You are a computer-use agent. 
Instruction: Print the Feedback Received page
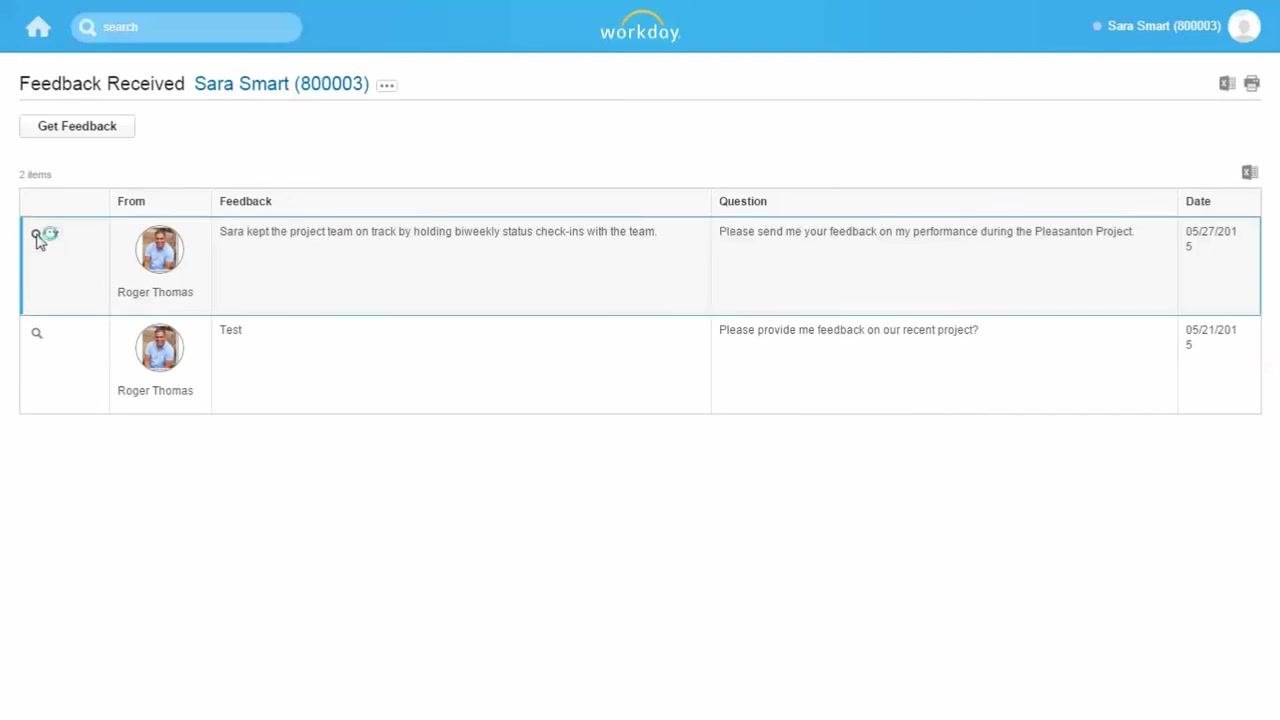[1252, 84]
